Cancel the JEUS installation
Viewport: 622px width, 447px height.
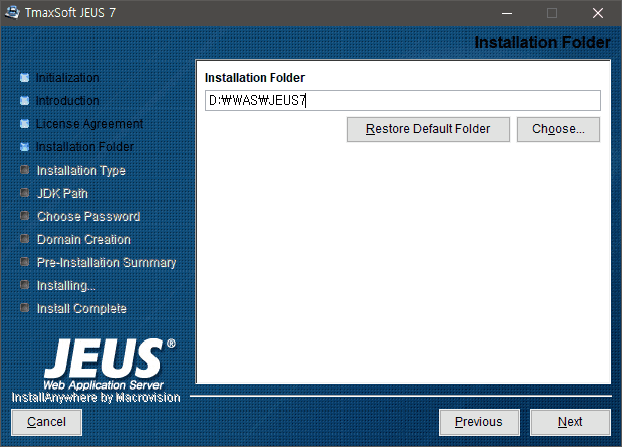tap(46, 422)
